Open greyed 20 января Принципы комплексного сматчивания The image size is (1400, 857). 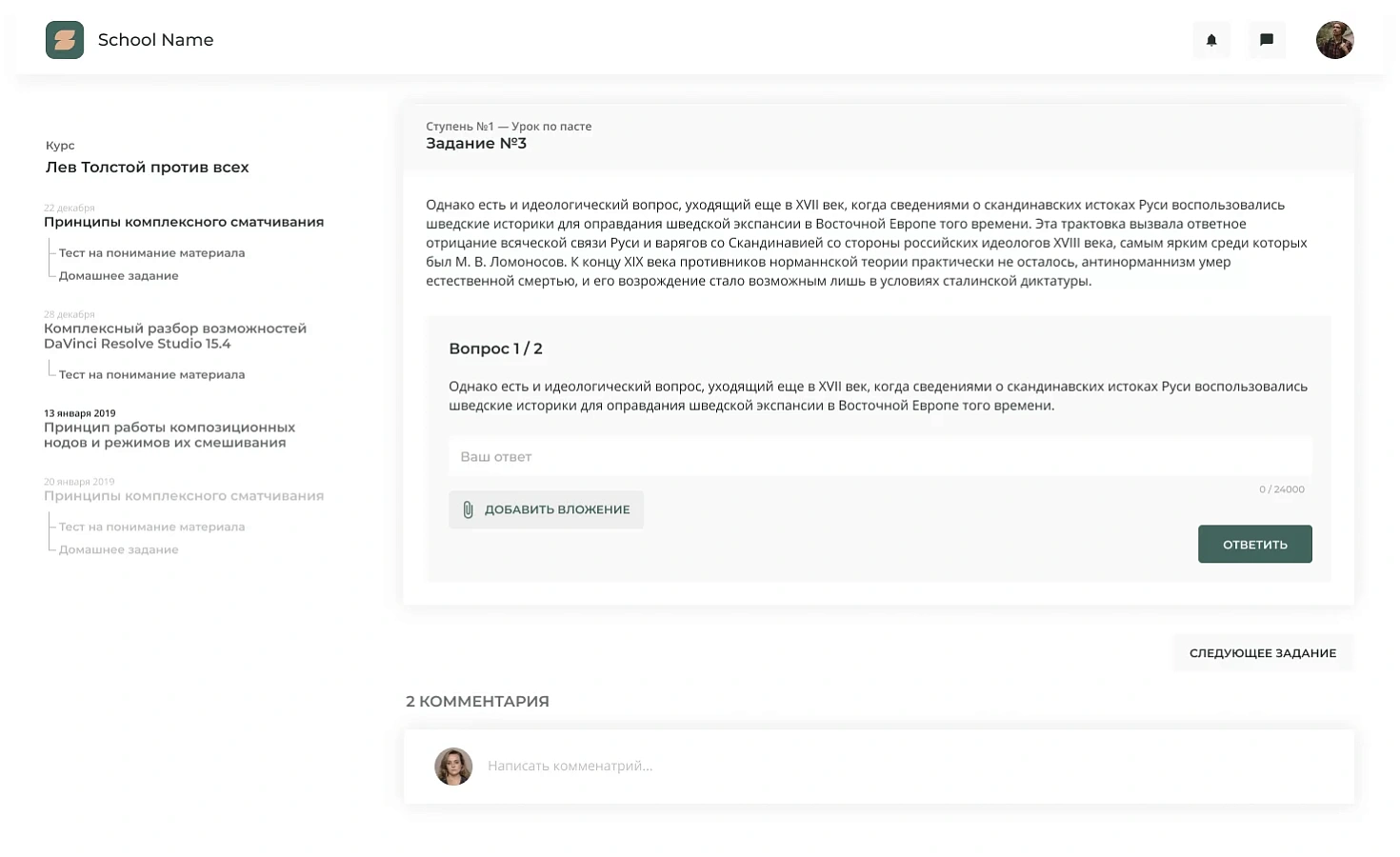(x=184, y=496)
